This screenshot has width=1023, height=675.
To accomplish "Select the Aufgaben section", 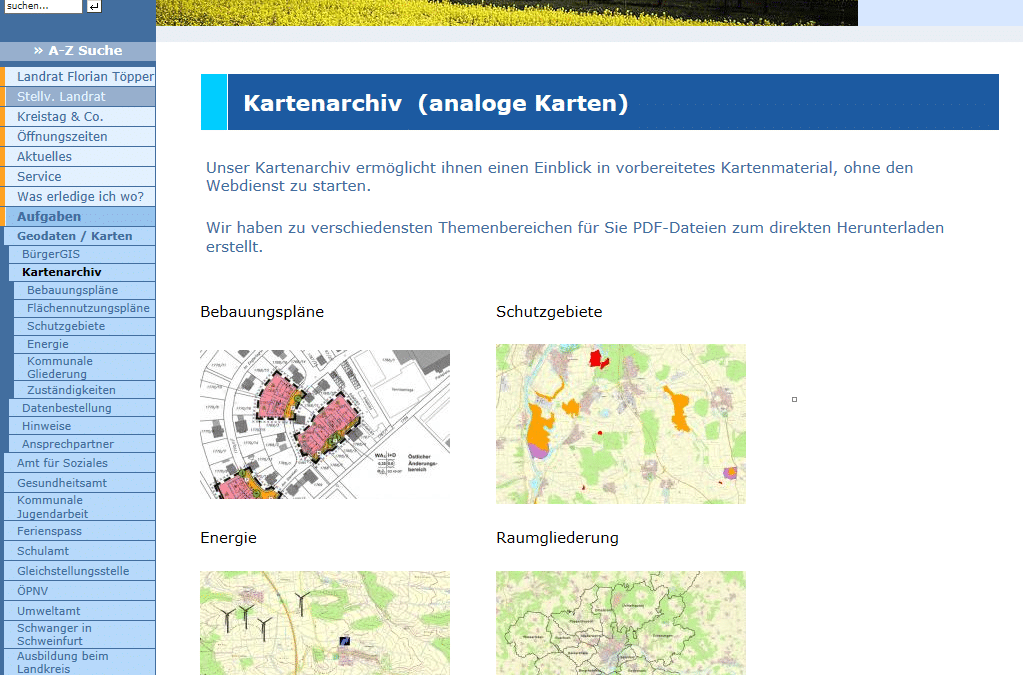I will point(80,217).
